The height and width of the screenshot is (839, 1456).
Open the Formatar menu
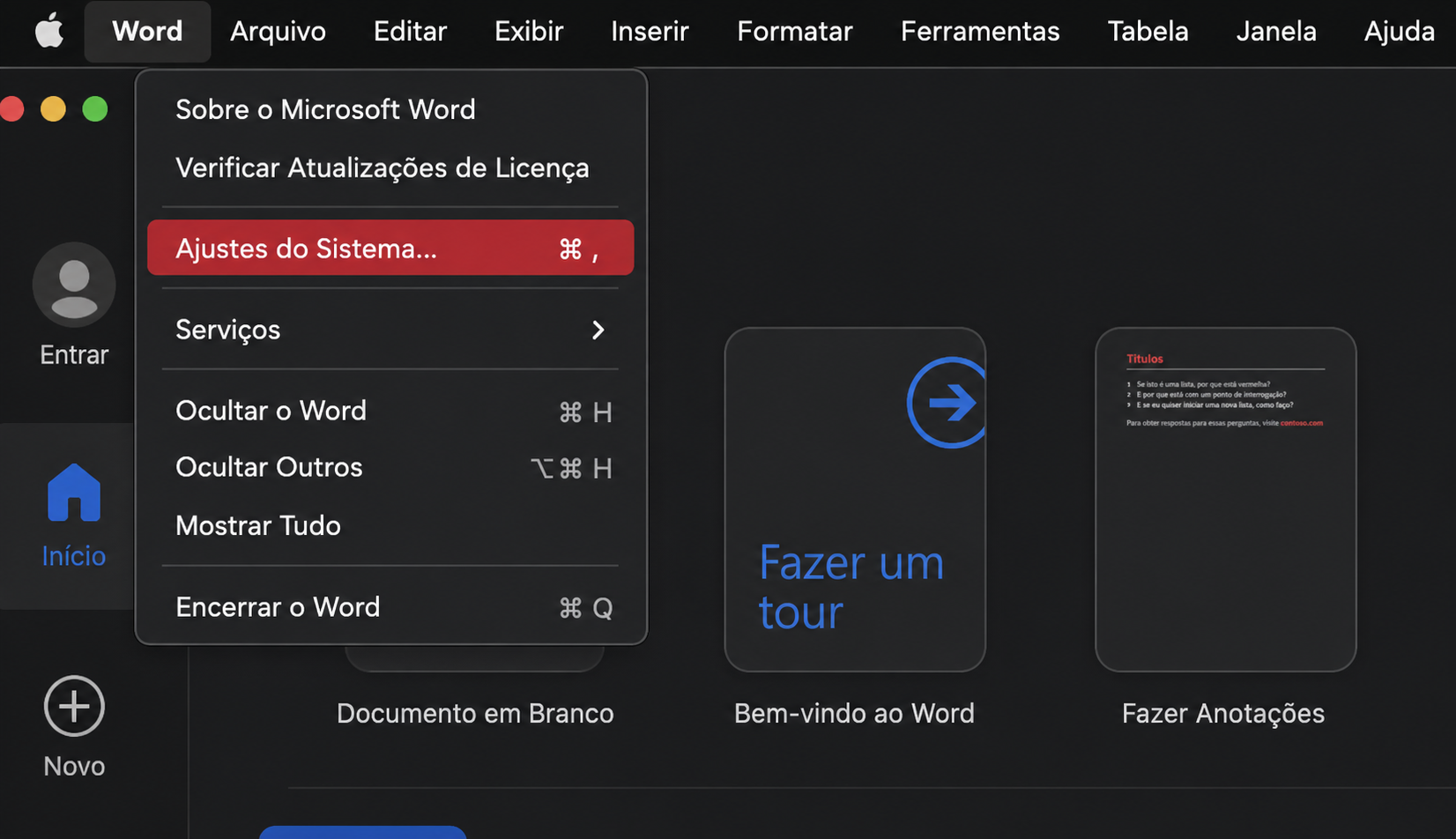click(795, 32)
